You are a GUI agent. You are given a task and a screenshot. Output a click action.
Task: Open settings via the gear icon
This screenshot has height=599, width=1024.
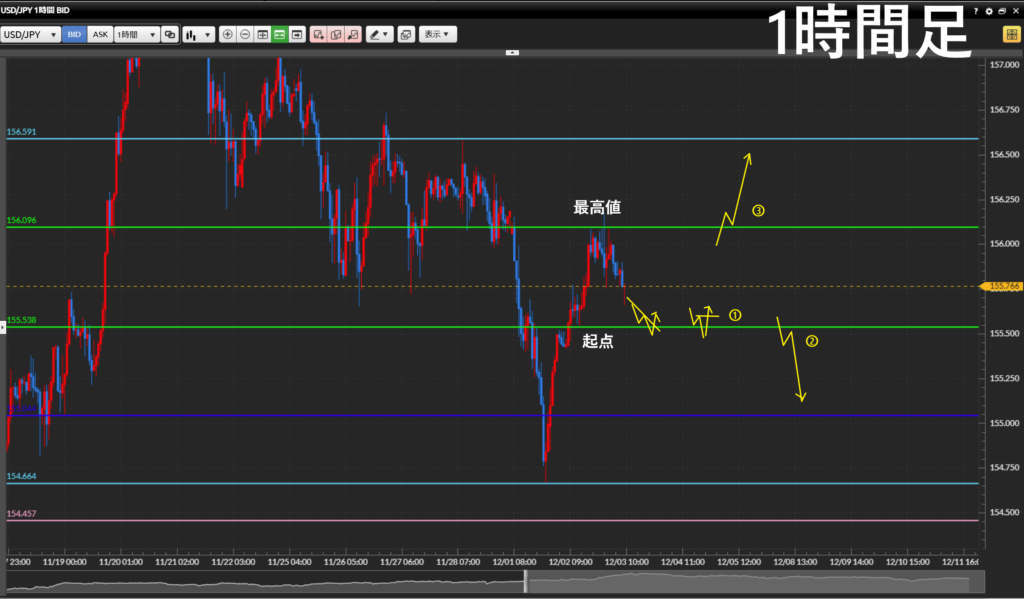988,11
